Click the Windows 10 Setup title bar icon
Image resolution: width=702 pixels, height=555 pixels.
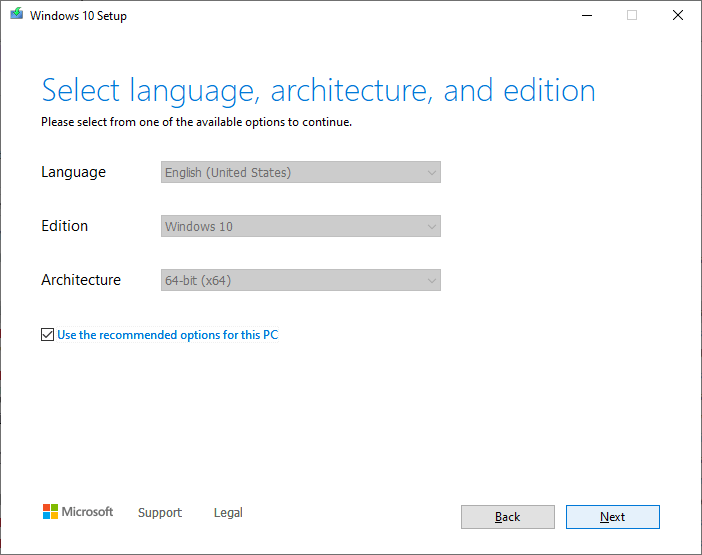point(17,14)
